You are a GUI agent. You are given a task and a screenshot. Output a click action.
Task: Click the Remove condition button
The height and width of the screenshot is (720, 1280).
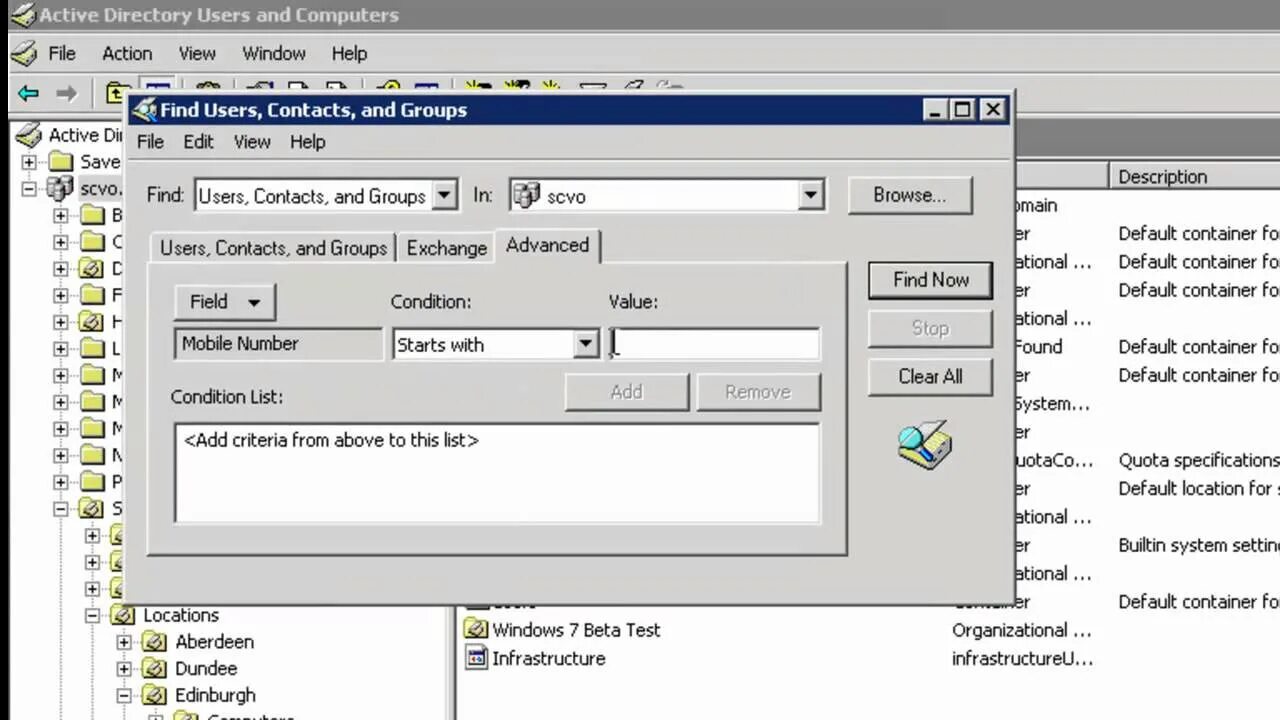758,391
